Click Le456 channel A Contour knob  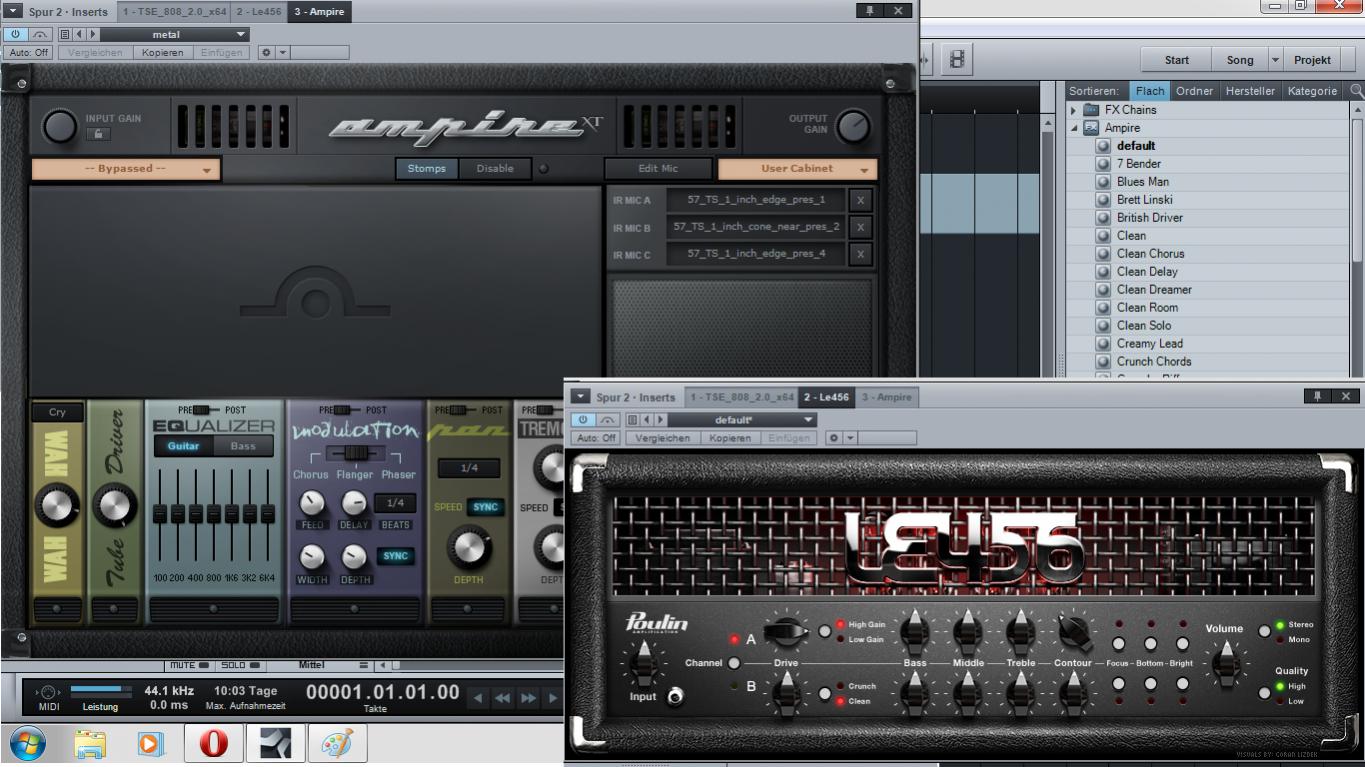pos(1073,631)
